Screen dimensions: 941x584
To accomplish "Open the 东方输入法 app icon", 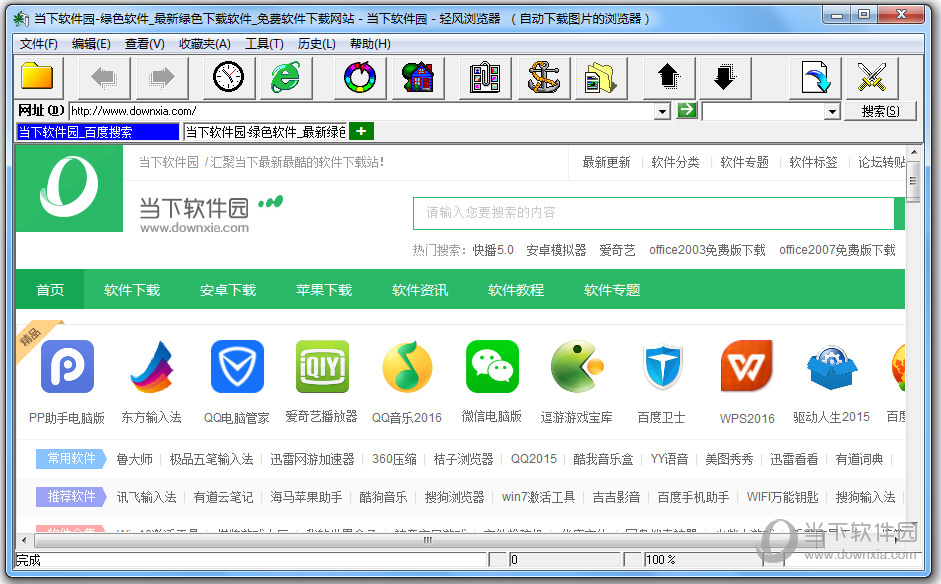I will coord(151,366).
